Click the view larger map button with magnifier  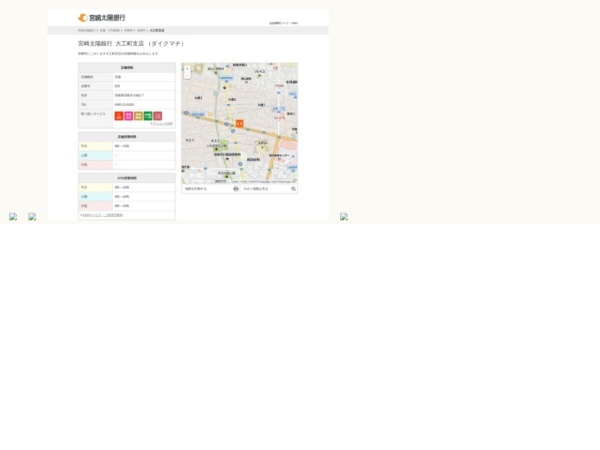[269, 189]
